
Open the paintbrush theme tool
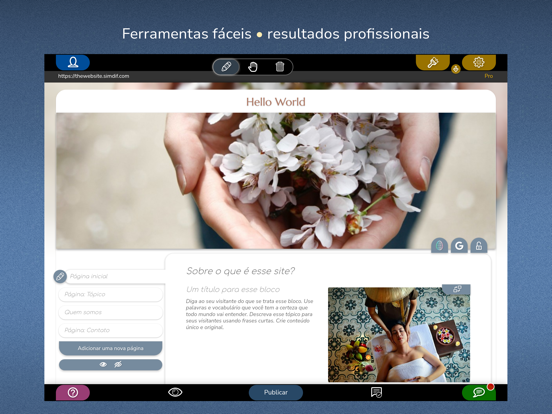point(433,62)
